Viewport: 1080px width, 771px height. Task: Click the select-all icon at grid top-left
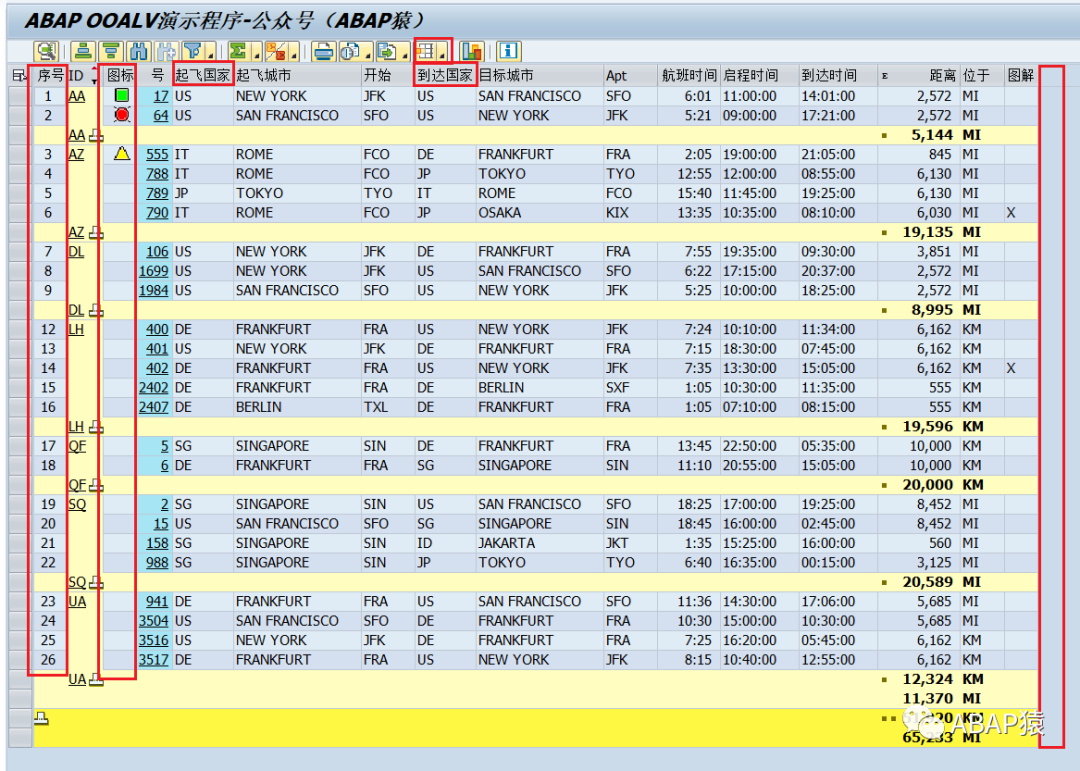(x=19, y=75)
